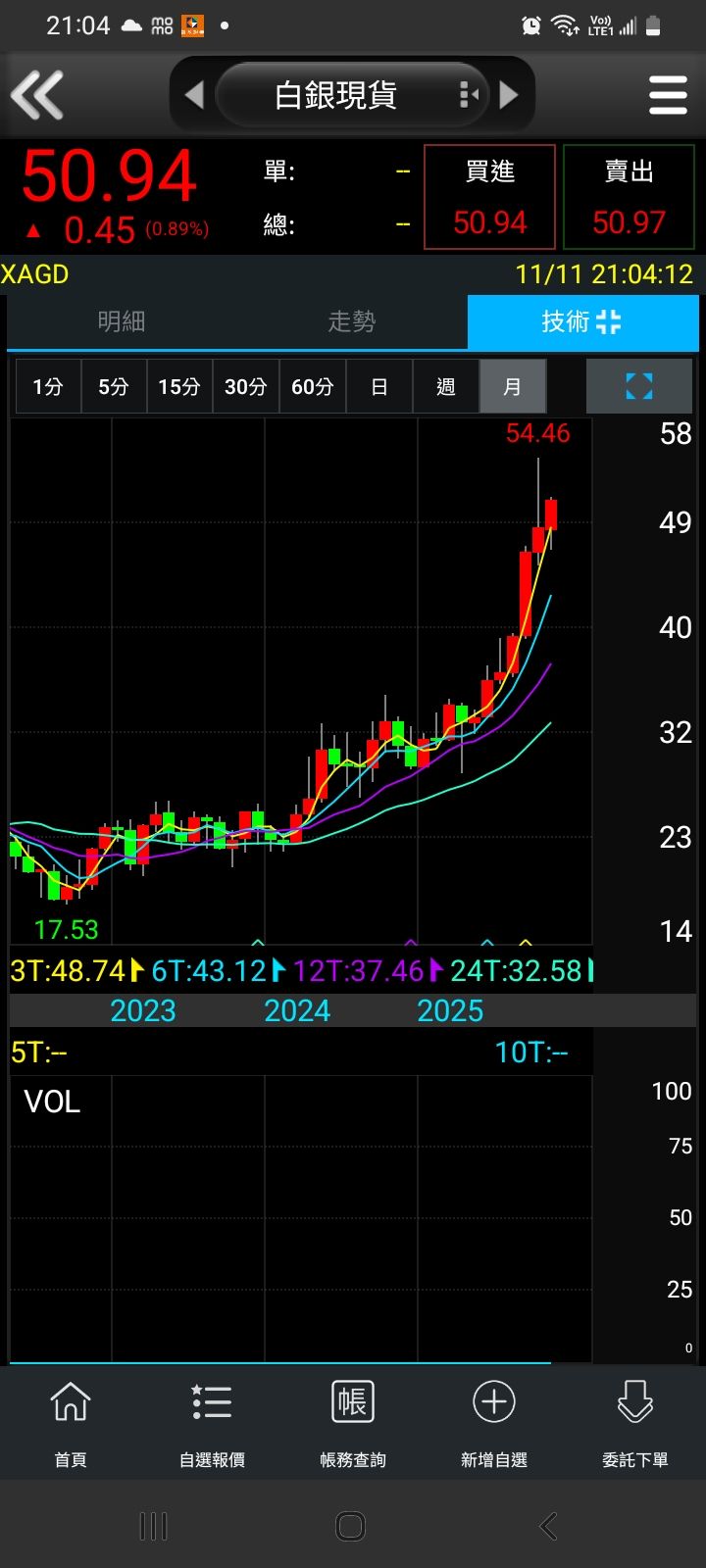Tap the double-chevron back icon

point(37,95)
